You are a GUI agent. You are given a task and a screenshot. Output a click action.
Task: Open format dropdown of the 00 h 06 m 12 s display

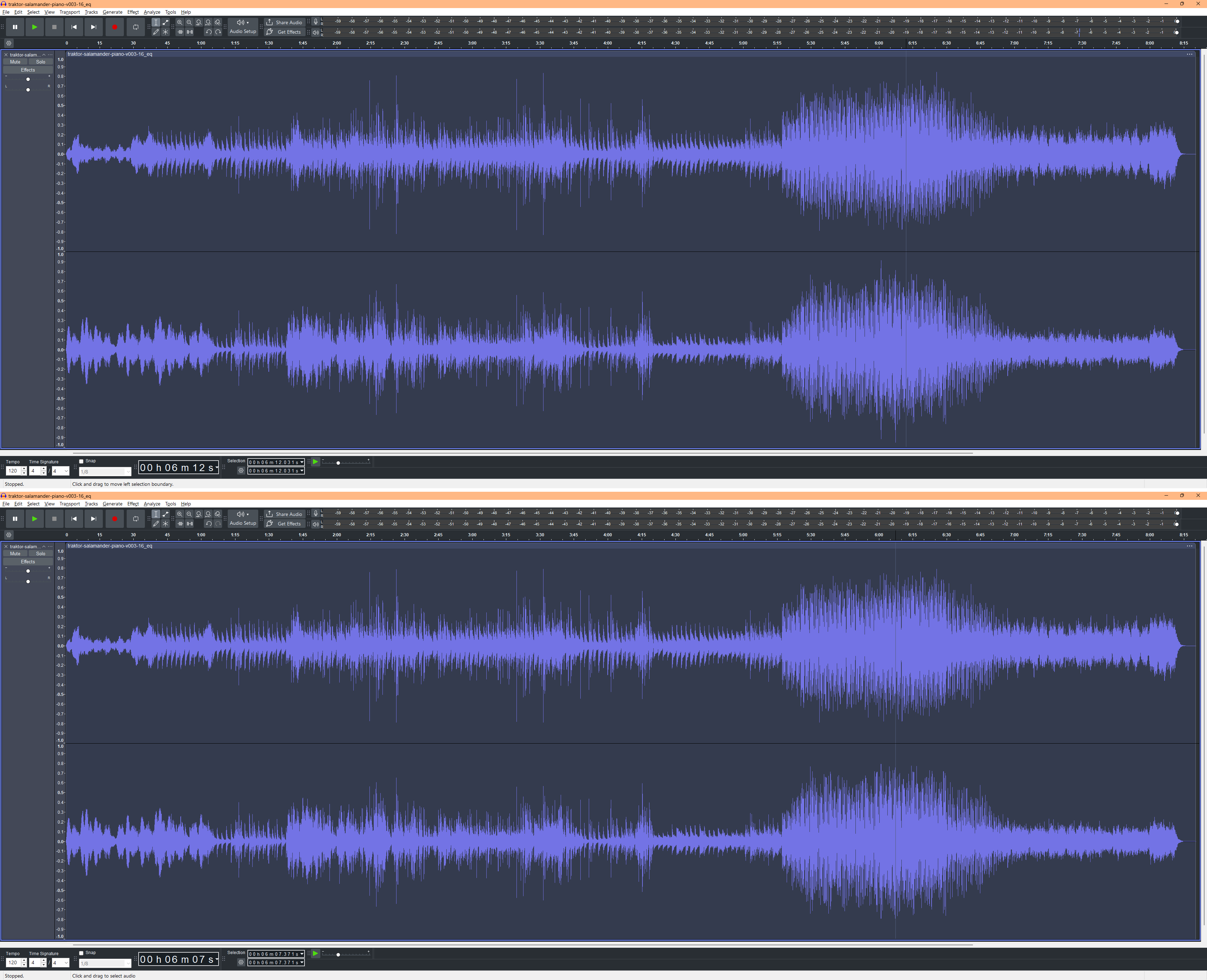tap(217, 468)
